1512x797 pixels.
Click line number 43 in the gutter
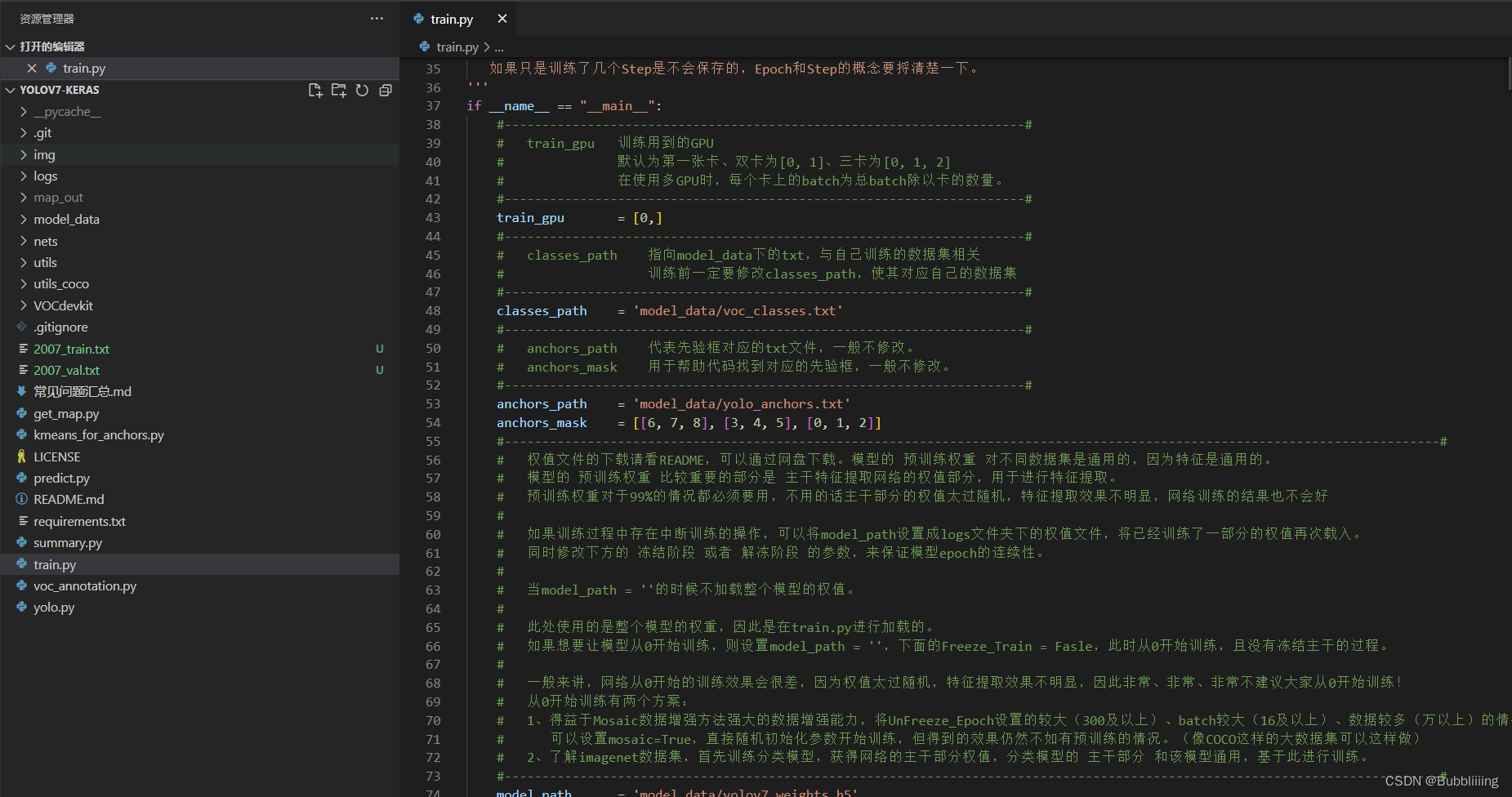(433, 218)
